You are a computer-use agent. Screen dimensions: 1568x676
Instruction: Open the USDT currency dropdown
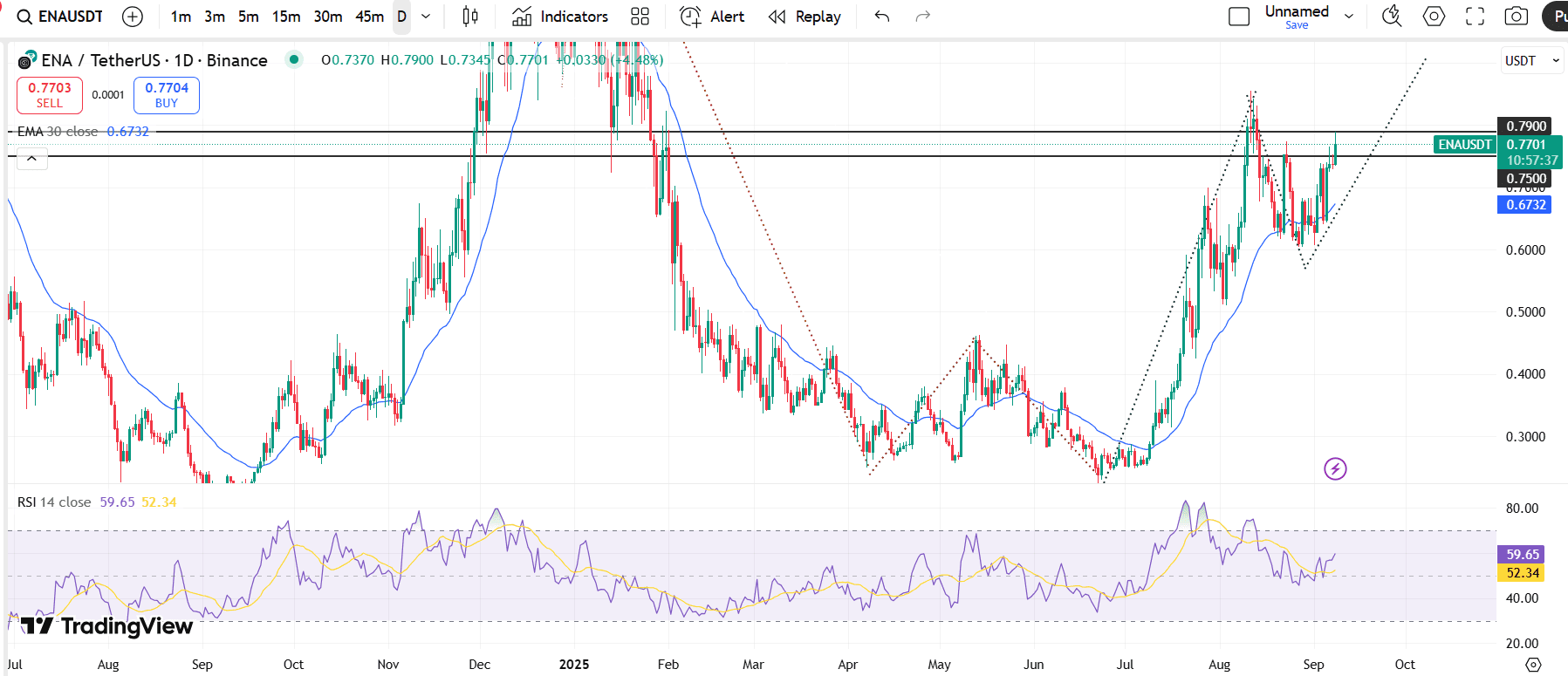(1531, 61)
